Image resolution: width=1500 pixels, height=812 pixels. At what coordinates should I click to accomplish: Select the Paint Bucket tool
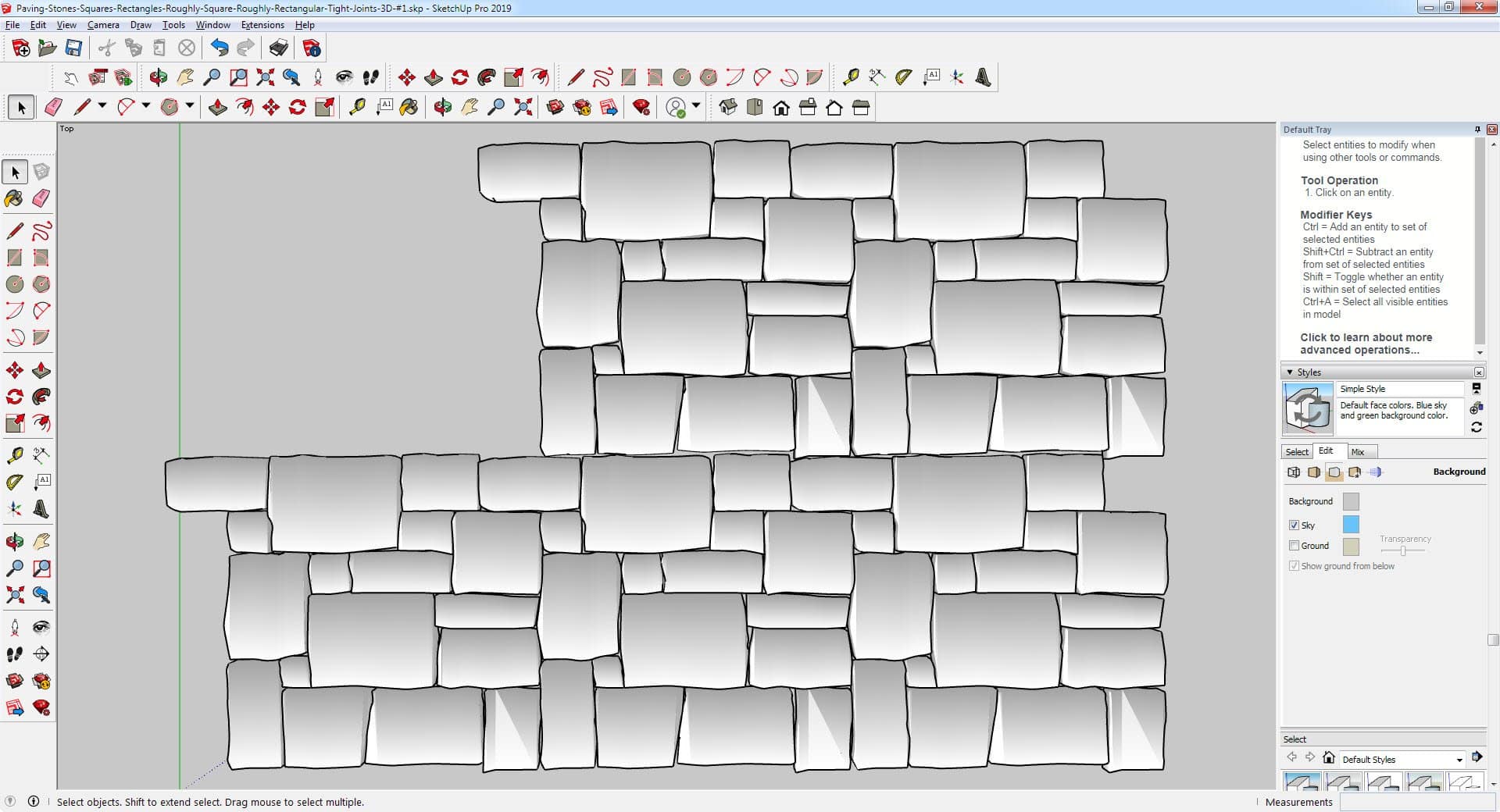[x=14, y=198]
